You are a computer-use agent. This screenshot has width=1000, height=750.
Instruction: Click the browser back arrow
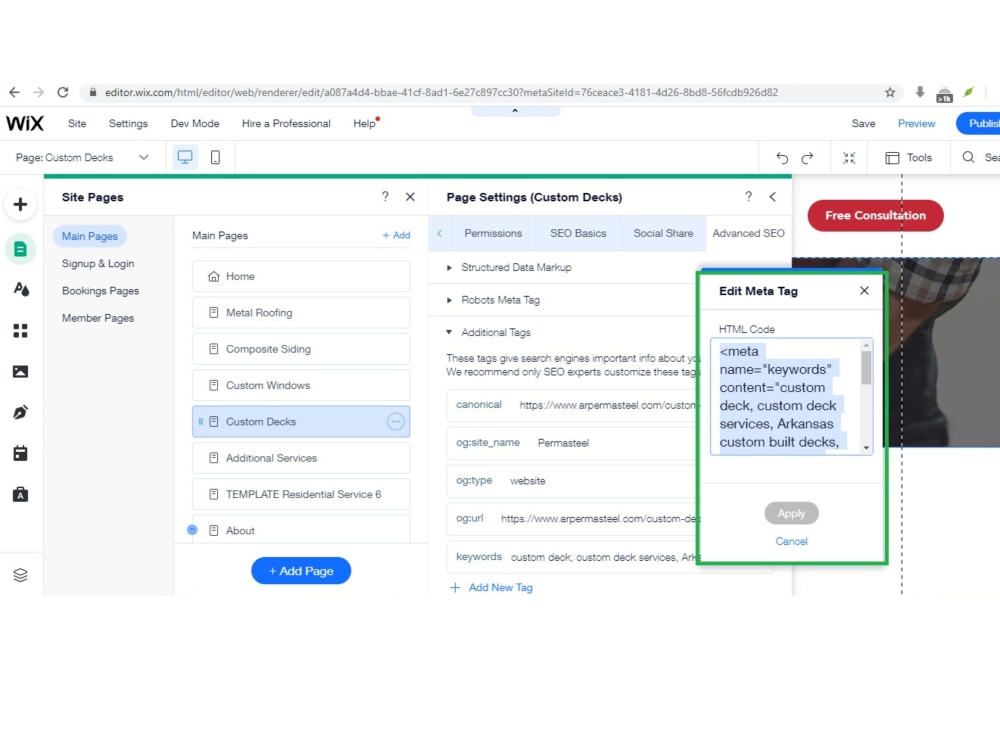(14, 92)
